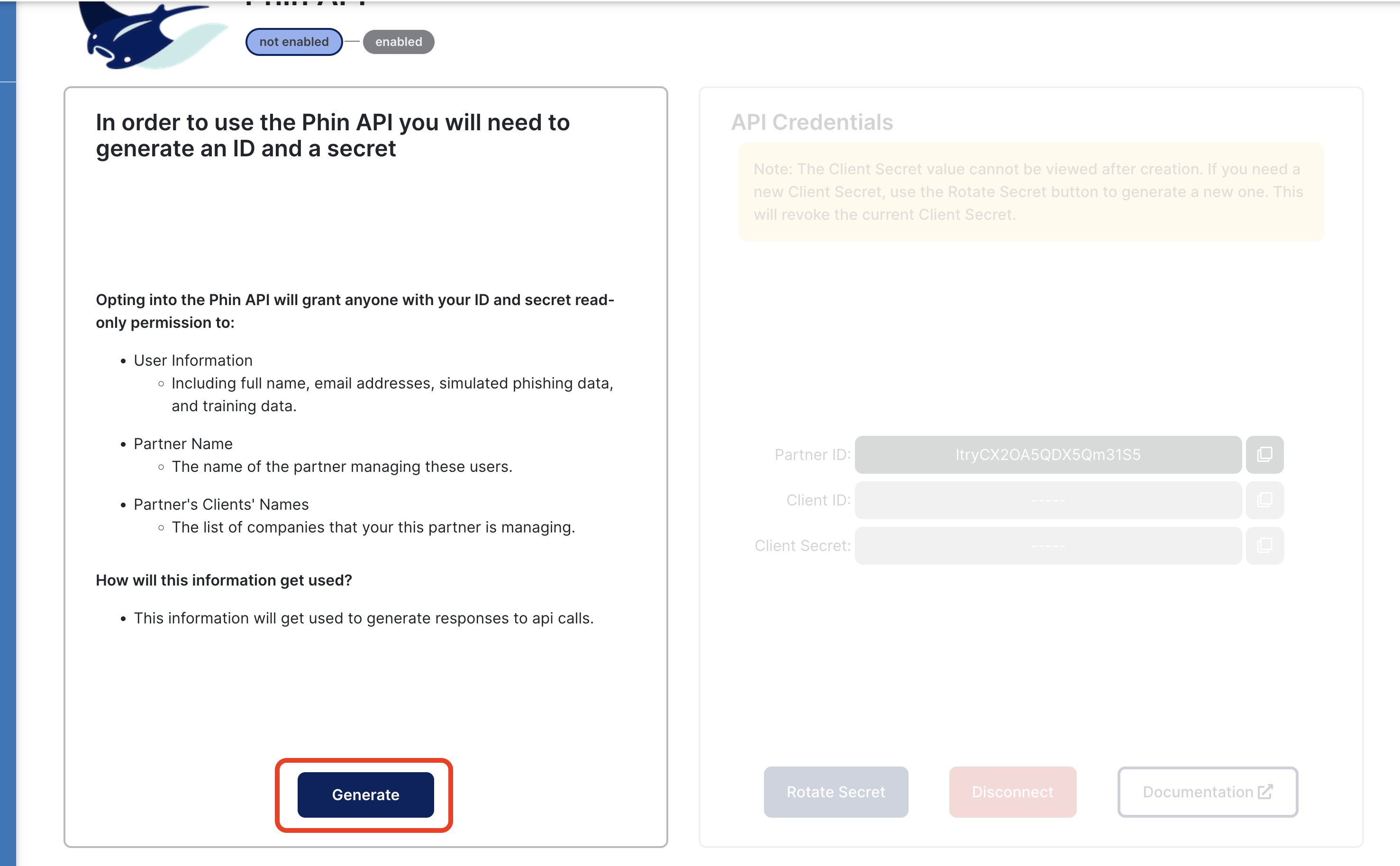Click the API Credentials heading
The height and width of the screenshot is (866, 1400).
(x=812, y=122)
